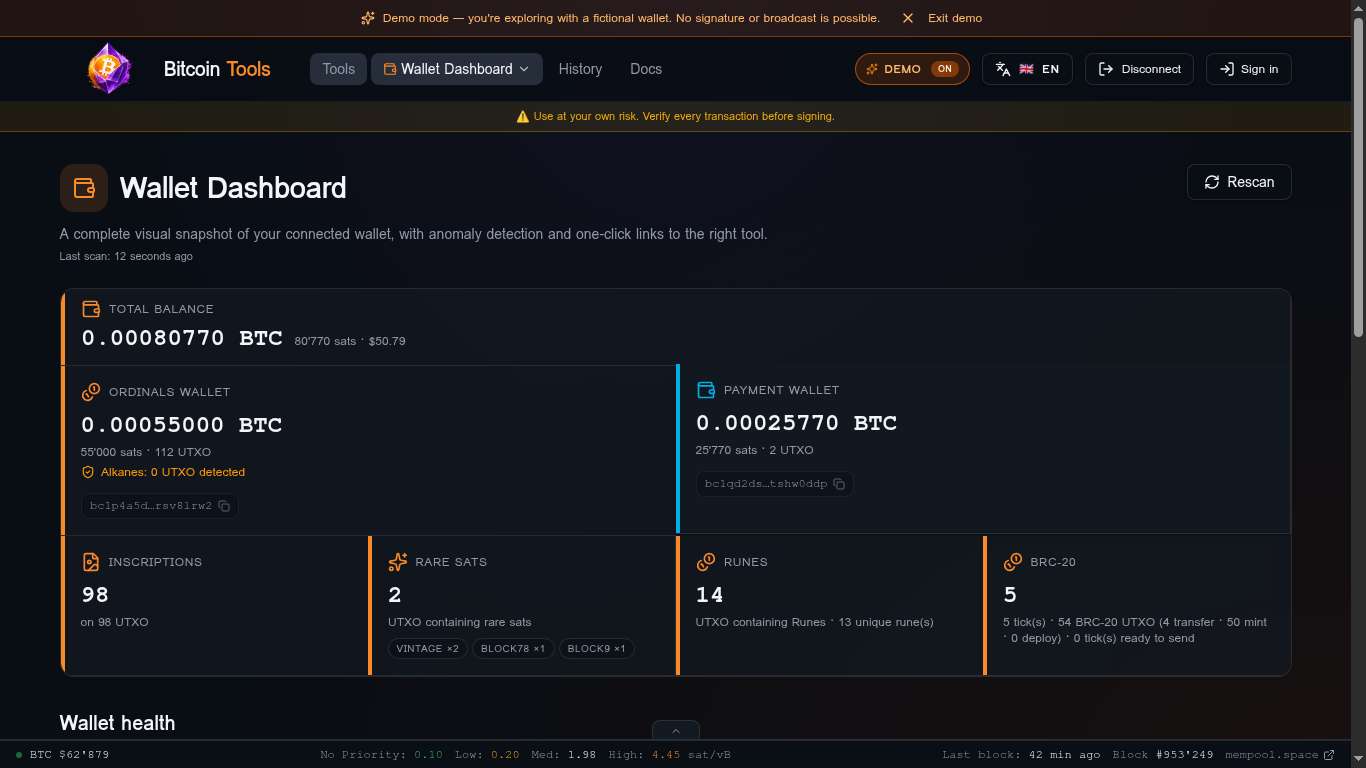Viewport: 1366px width, 768px height.
Task: Click the Ordinals Wallet coin icon
Action: pos(91,392)
